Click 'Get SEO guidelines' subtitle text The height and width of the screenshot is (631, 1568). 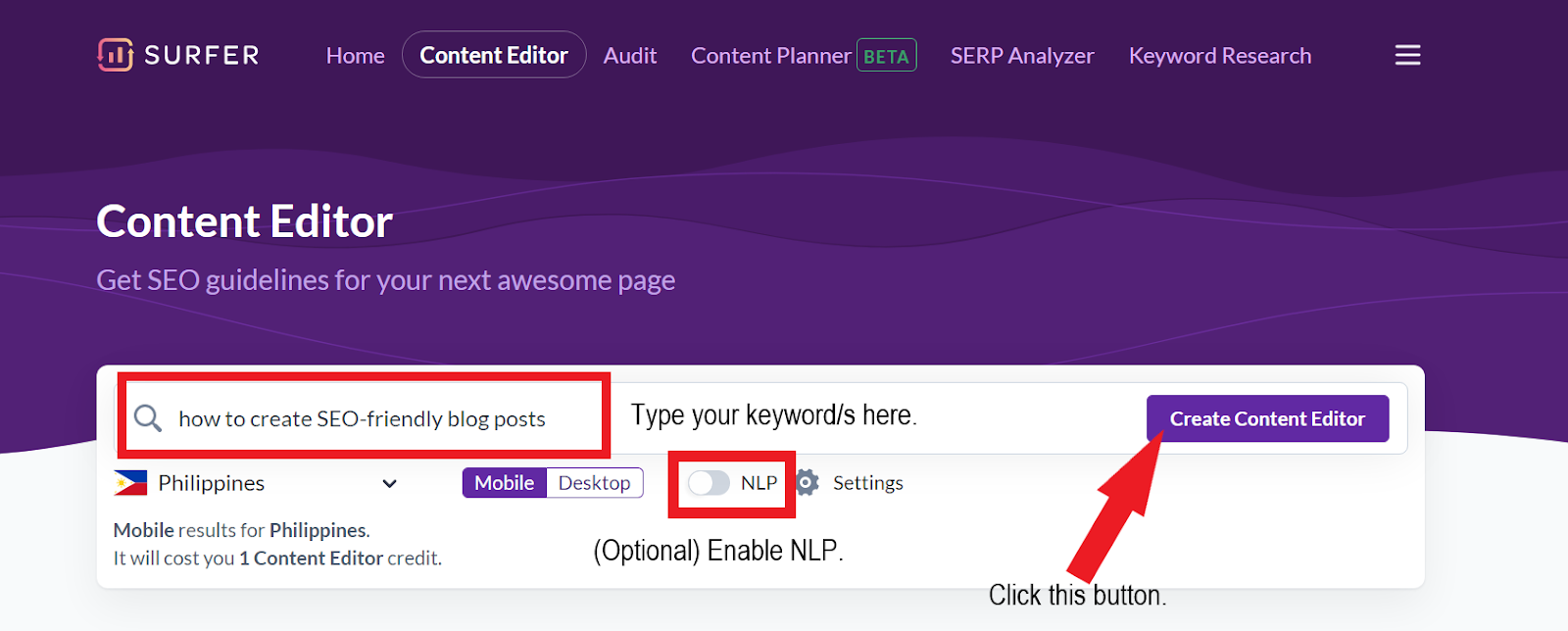coord(386,280)
